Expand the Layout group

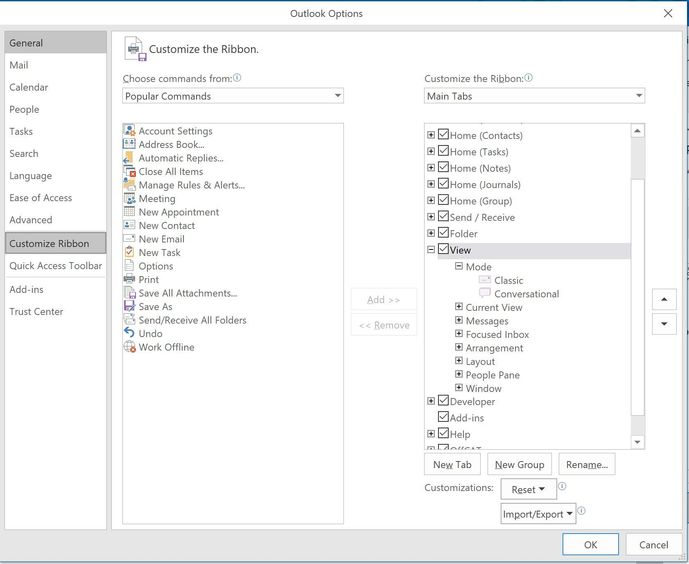[459, 361]
